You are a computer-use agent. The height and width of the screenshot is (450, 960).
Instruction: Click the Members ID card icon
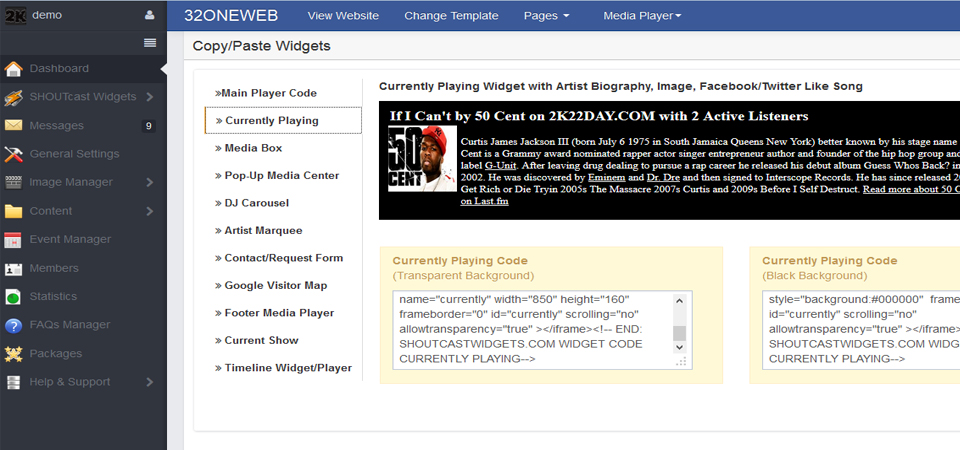13,268
